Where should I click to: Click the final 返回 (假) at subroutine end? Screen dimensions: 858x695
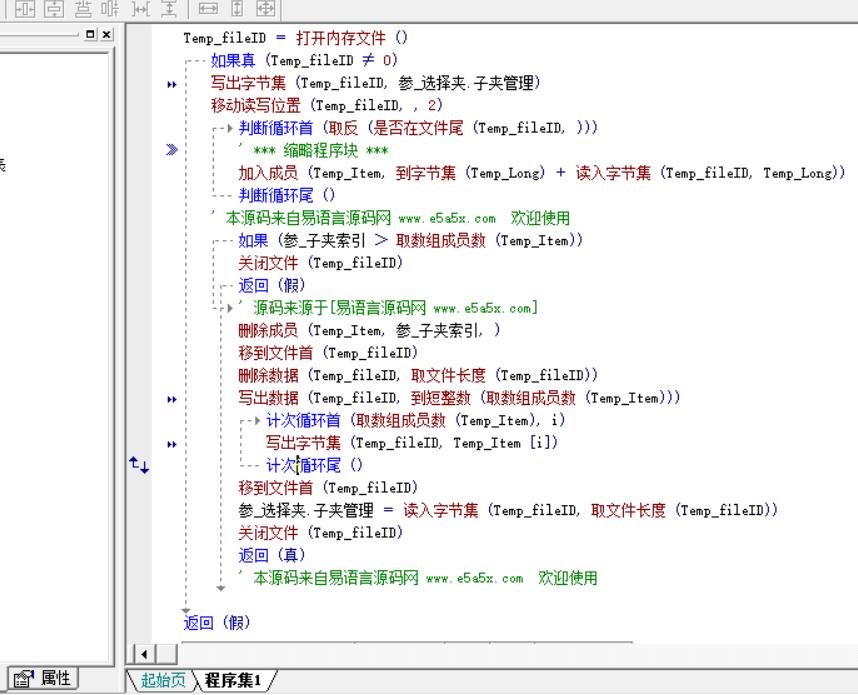(217, 623)
